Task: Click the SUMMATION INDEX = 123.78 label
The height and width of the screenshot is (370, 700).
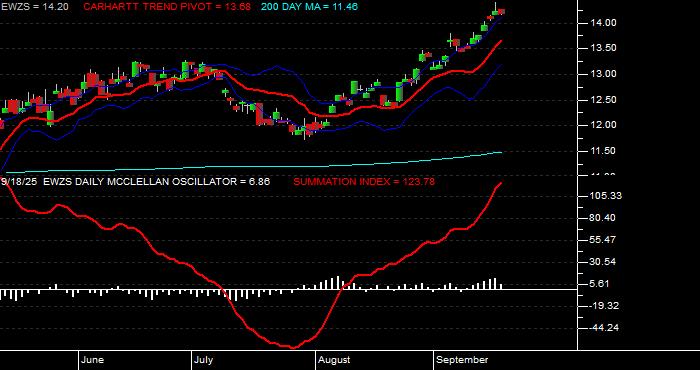Action: coord(364,182)
